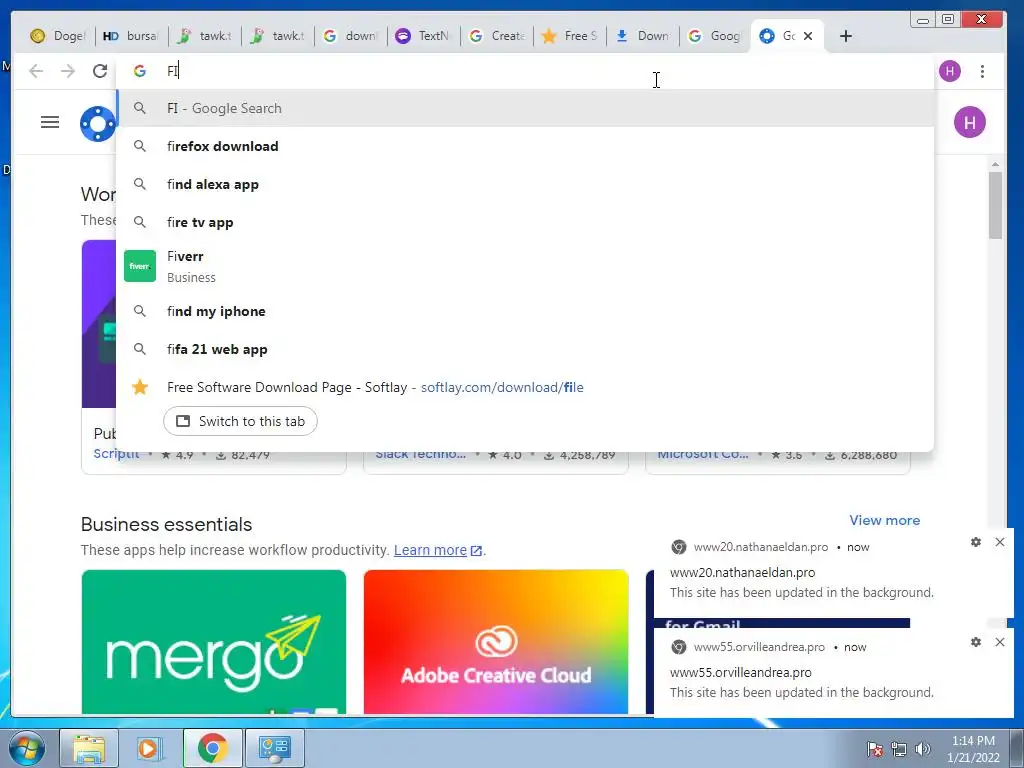Image resolution: width=1024 pixels, height=768 pixels.
Task: Switch to the TextN tab
Action: tap(424, 36)
